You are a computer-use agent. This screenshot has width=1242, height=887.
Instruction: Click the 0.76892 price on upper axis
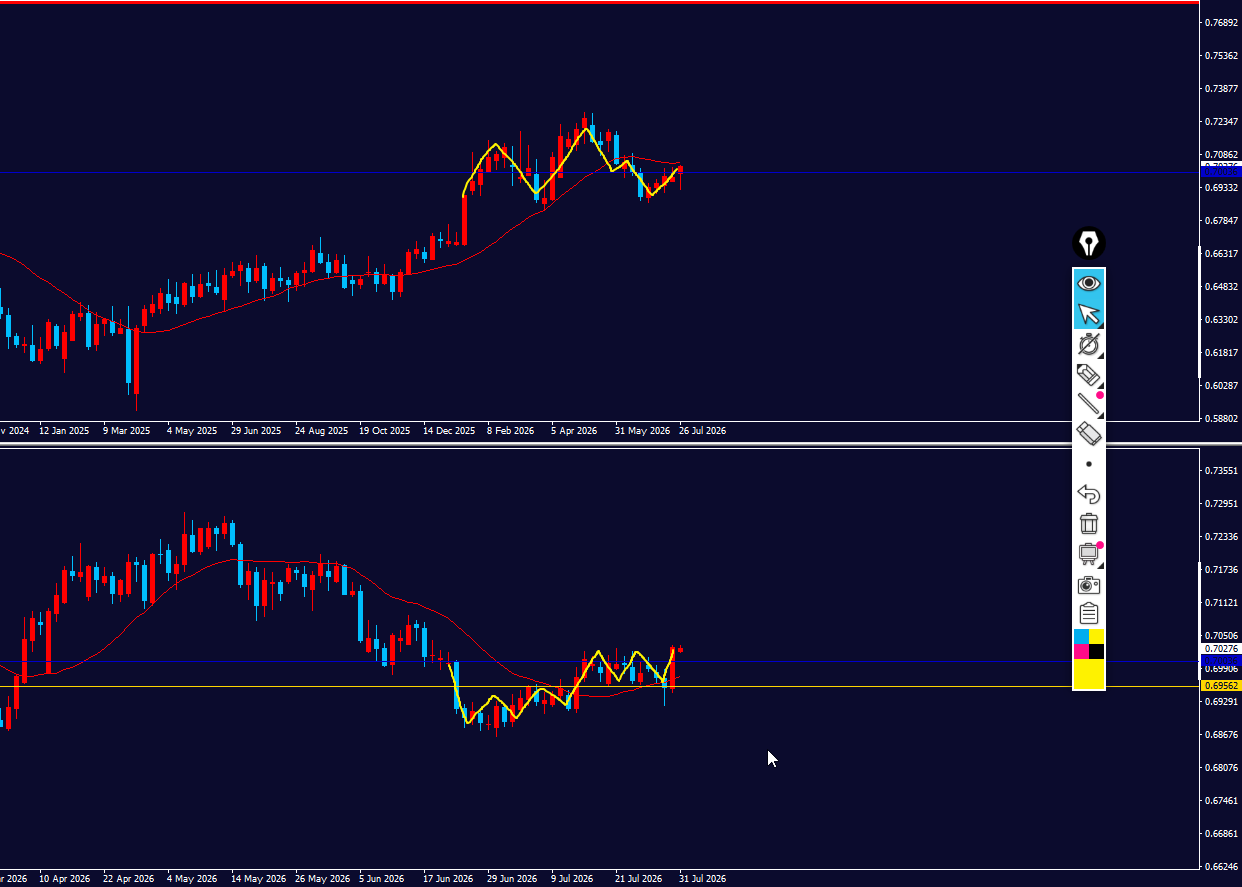pos(1222,22)
